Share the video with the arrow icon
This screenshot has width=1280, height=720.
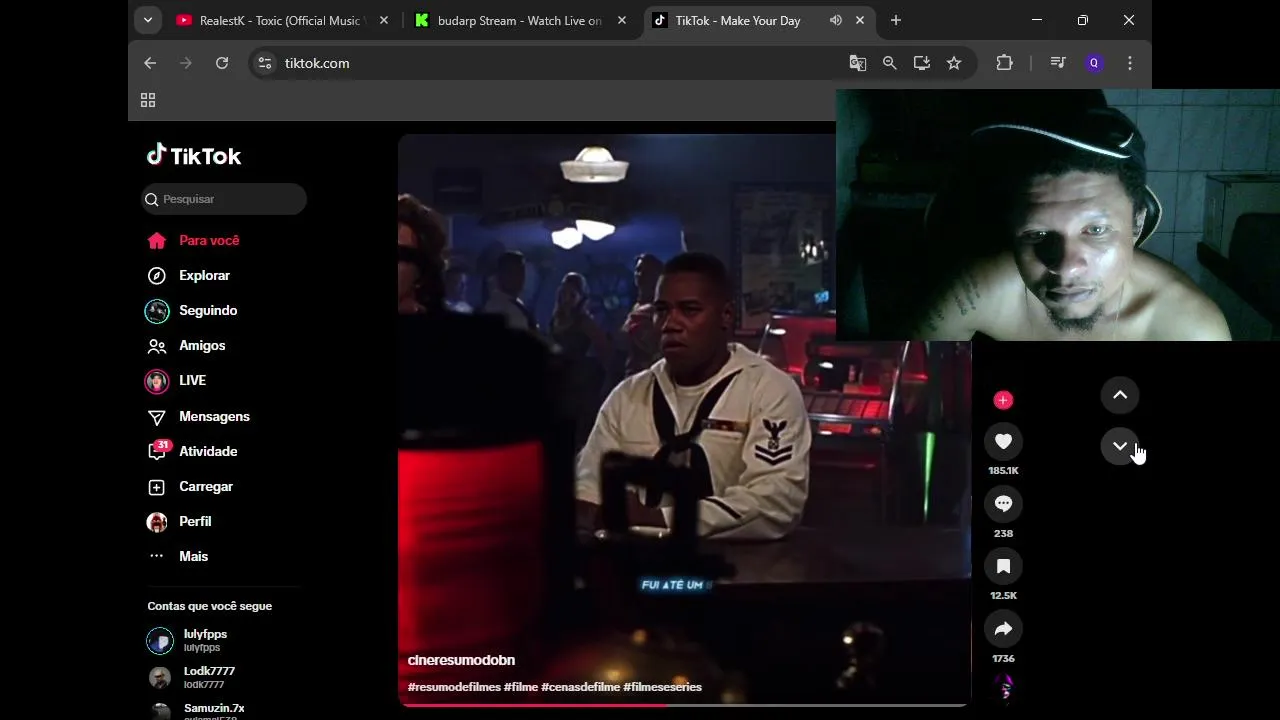tap(1003, 629)
